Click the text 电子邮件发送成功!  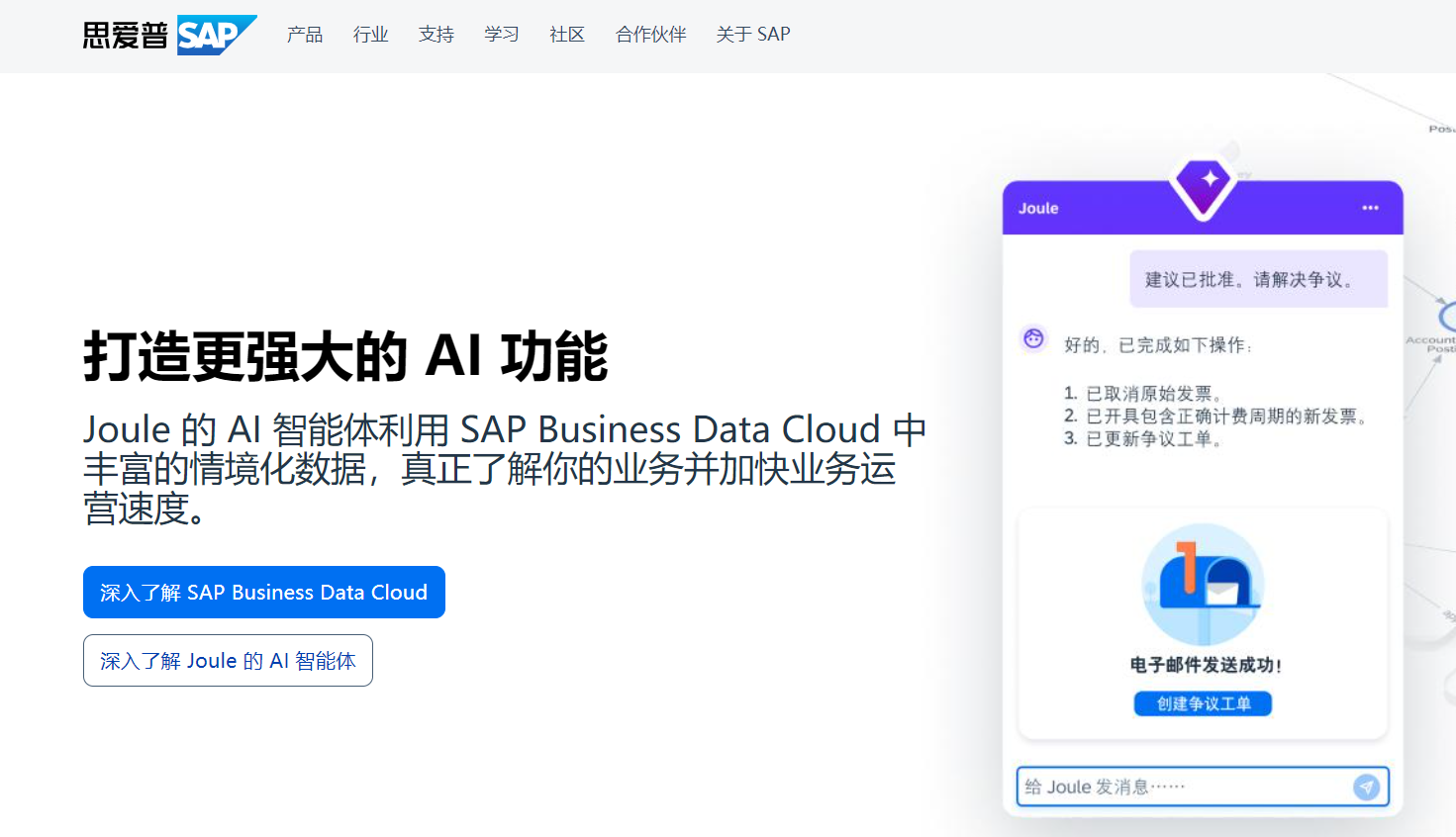click(x=1206, y=665)
